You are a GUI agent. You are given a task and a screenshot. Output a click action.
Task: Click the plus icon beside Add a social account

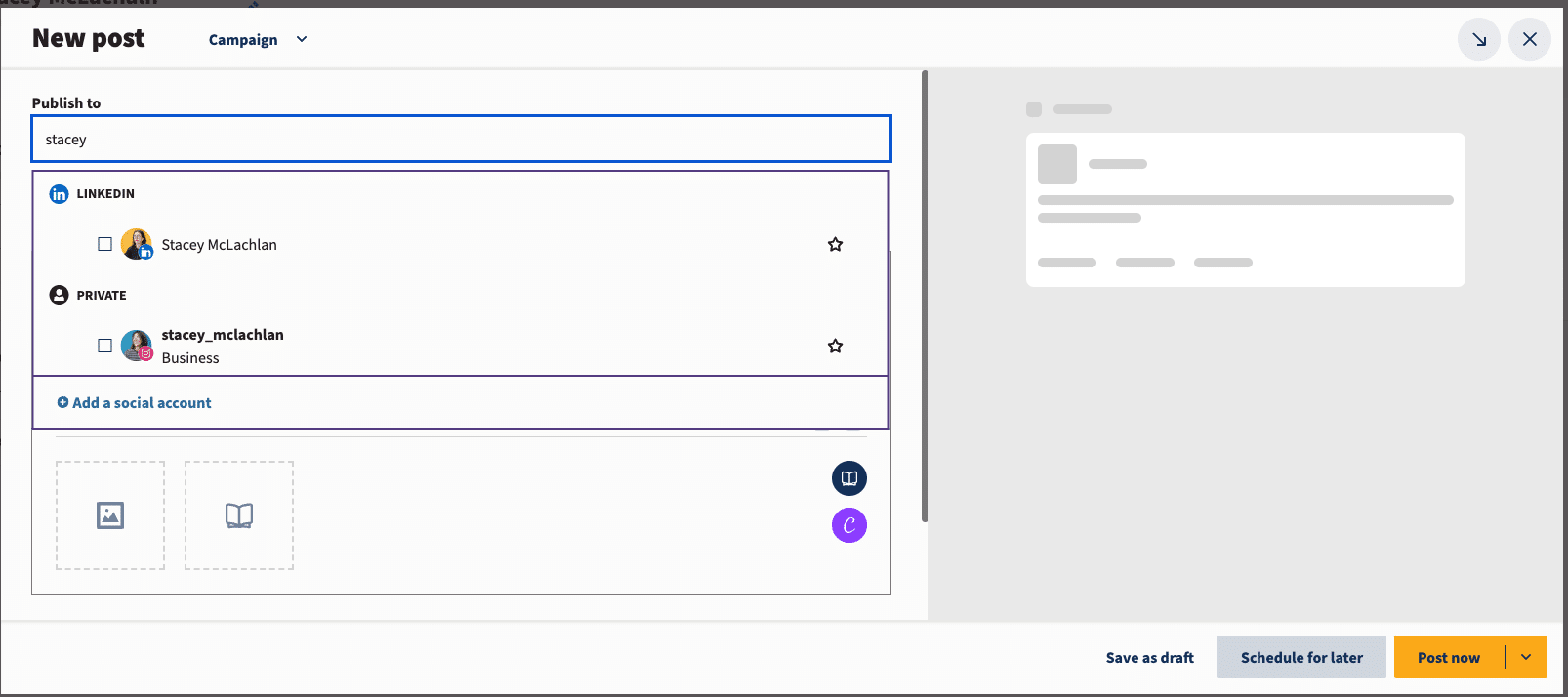point(62,403)
